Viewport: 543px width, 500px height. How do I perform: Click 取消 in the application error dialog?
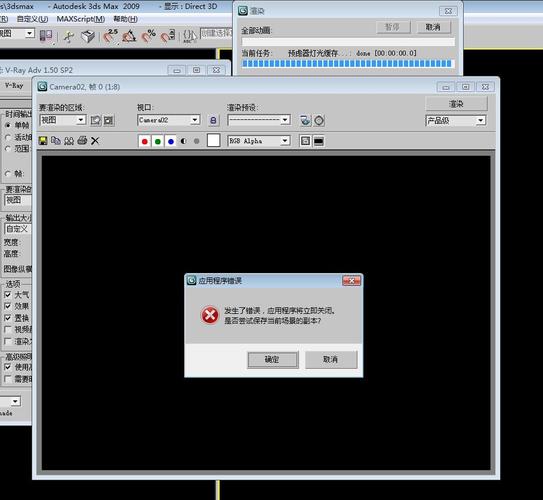point(331,359)
